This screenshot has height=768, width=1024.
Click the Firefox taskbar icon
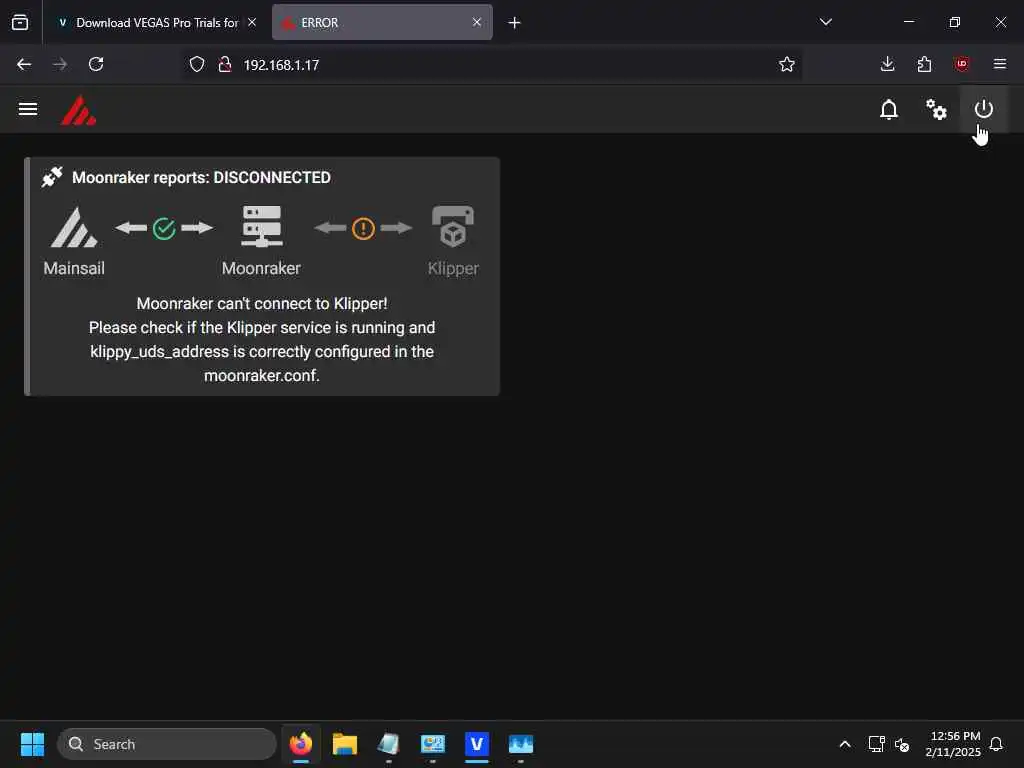[301, 744]
